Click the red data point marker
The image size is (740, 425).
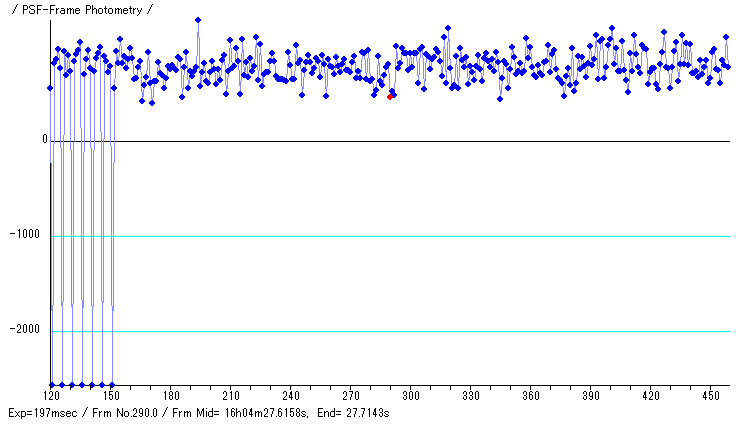[390, 96]
